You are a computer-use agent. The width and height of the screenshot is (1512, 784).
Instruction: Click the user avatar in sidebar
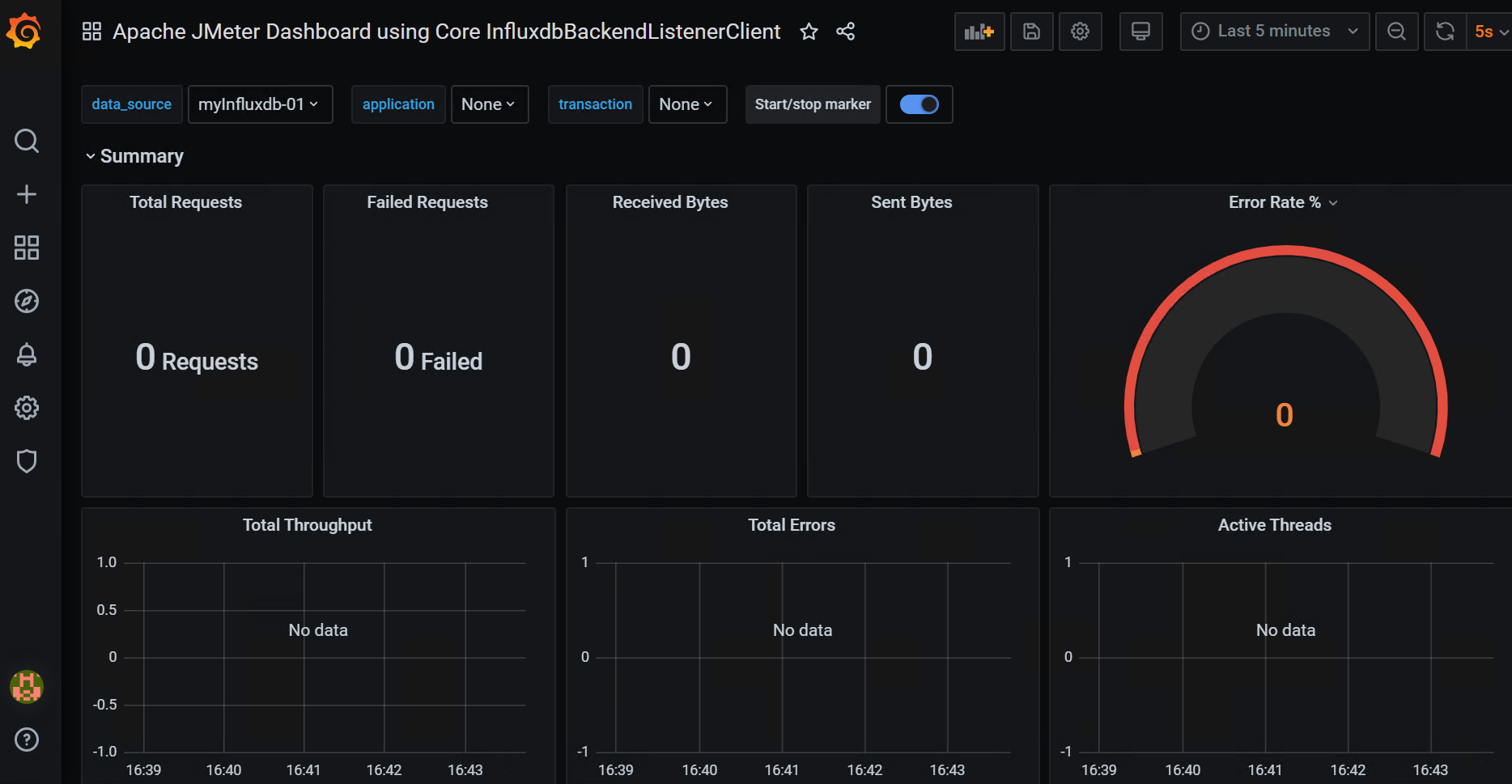[x=27, y=687]
